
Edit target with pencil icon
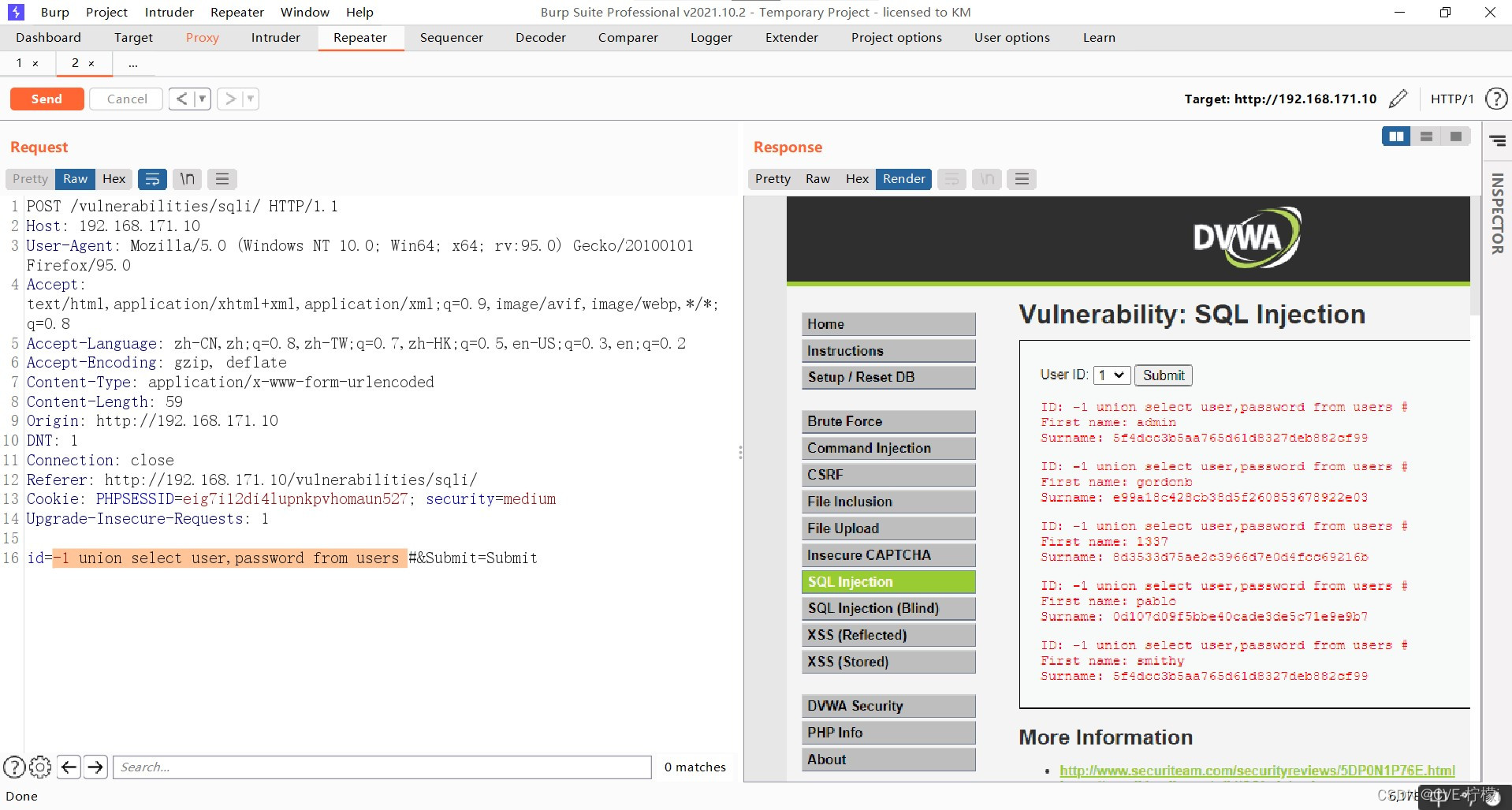1398,99
